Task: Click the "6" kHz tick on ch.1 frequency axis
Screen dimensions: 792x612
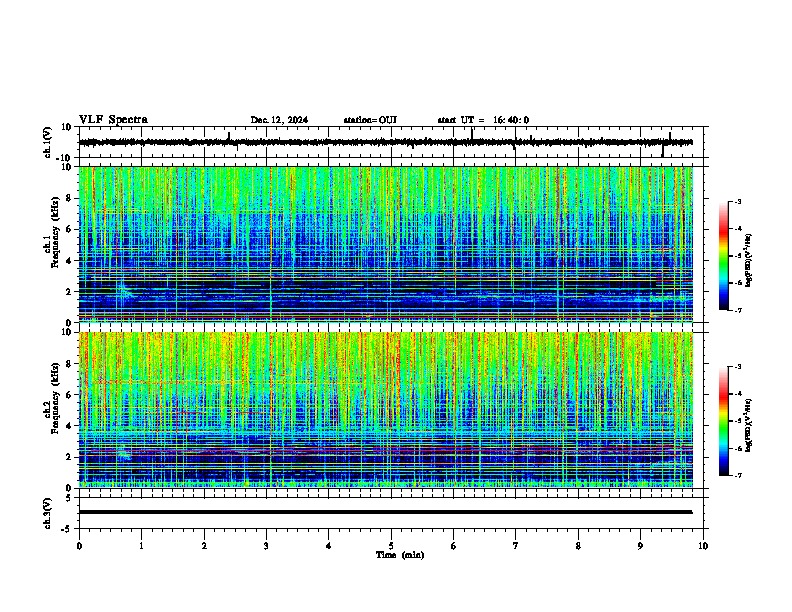Action: (70, 229)
